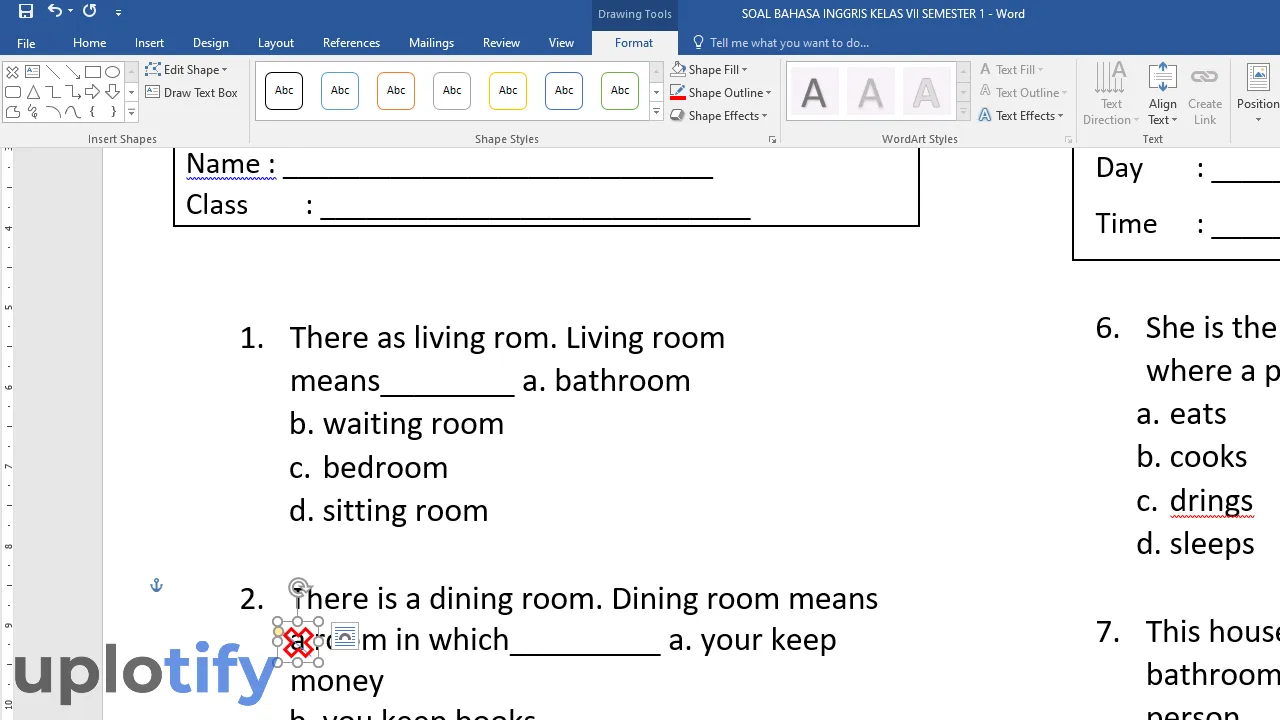This screenshot has width=1280, height=720.
Task: Click the Save icon in the title bar
Action: click(x=26, y=12)
